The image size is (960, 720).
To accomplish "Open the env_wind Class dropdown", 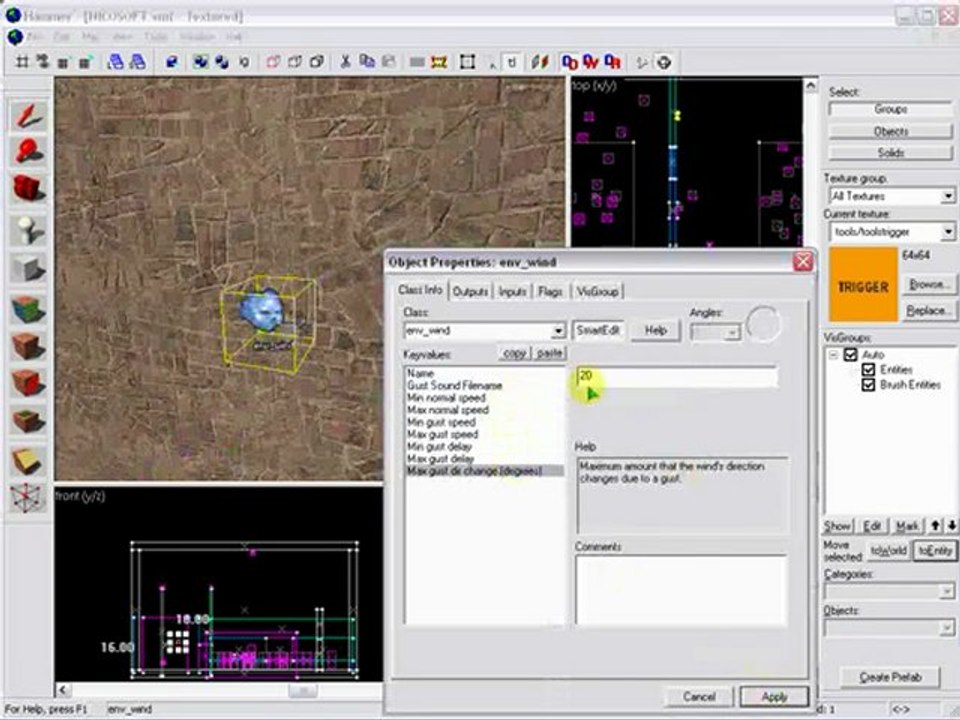I will pos(558,331).
